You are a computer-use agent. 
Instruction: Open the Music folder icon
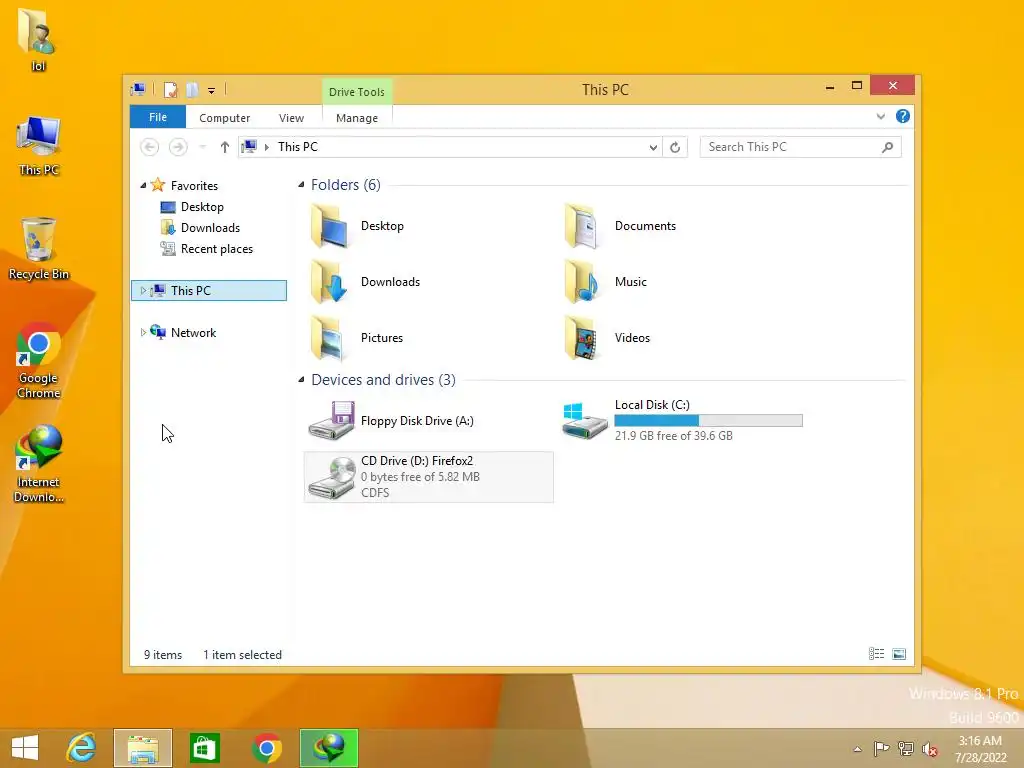coord(581,282)
